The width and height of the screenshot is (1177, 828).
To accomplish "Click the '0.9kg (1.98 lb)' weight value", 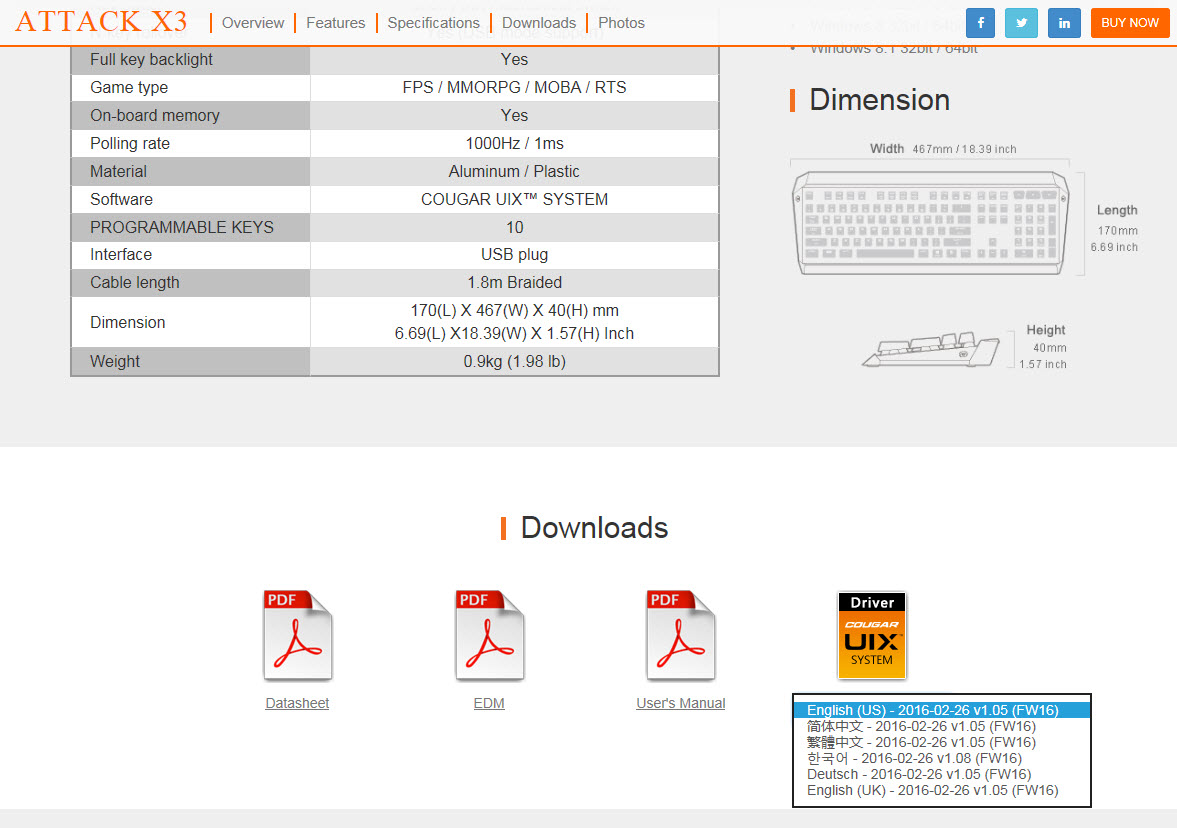I will tap(514, 362).
